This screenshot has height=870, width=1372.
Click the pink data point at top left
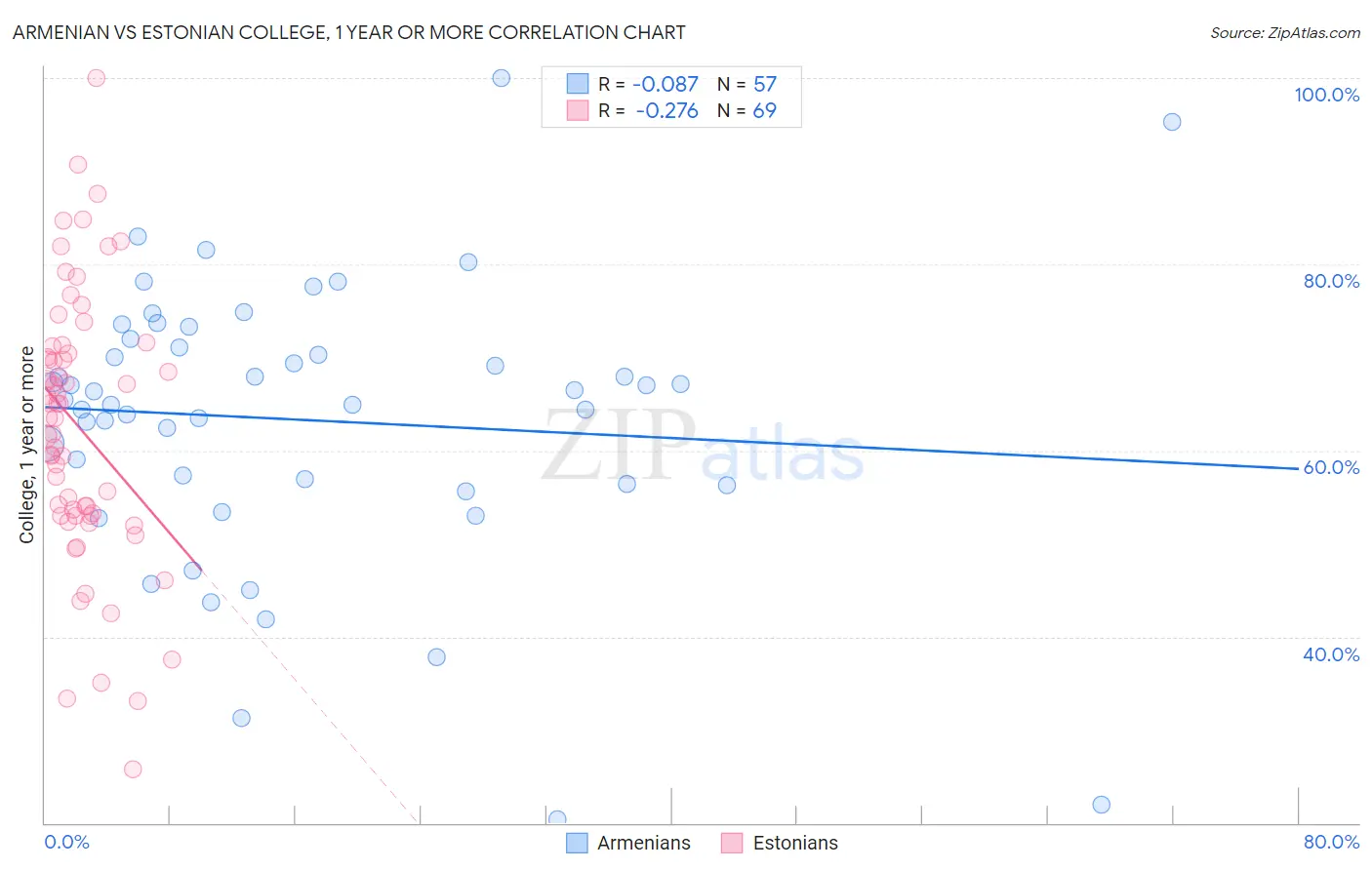click(x=97, y=78)
